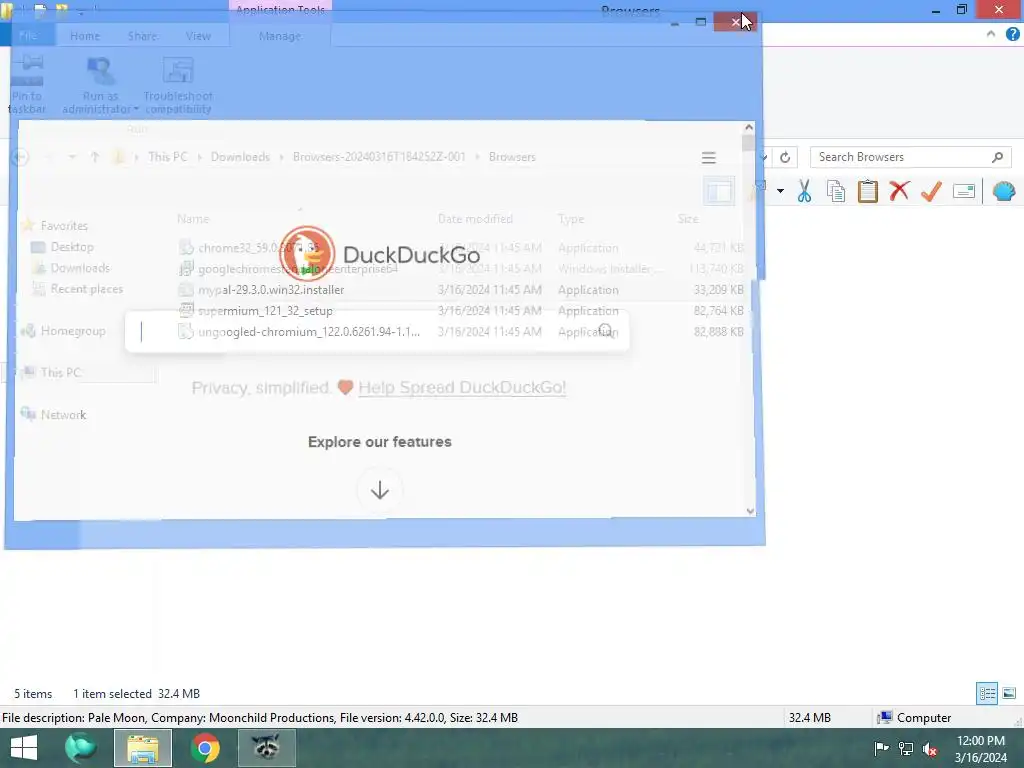Switch to the Share ribbon tab
The width and height of the screenshot is (1024, 768).
click(142, 36)
